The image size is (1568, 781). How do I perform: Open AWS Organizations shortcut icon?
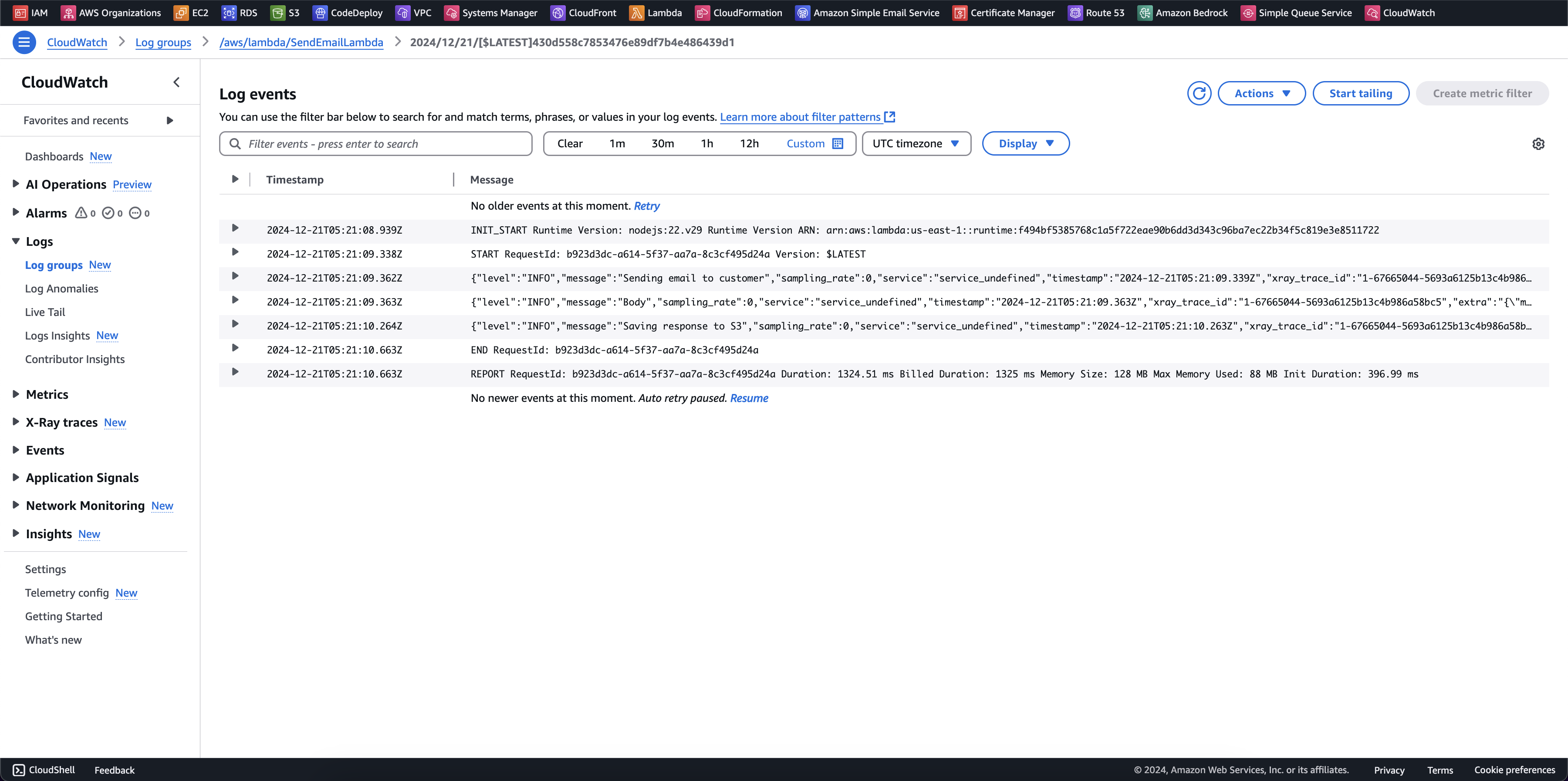[68, 13]
